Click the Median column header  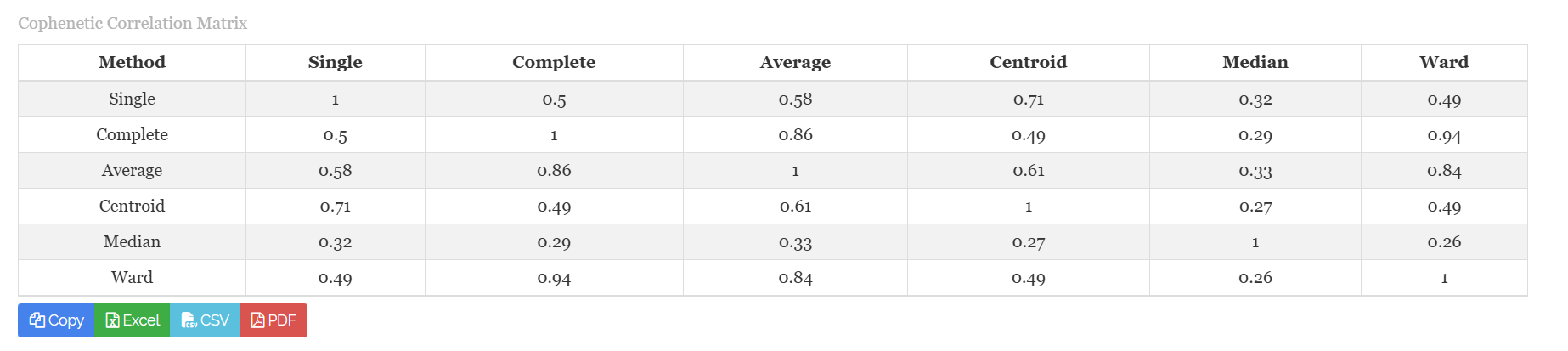tap(1255, 62)
